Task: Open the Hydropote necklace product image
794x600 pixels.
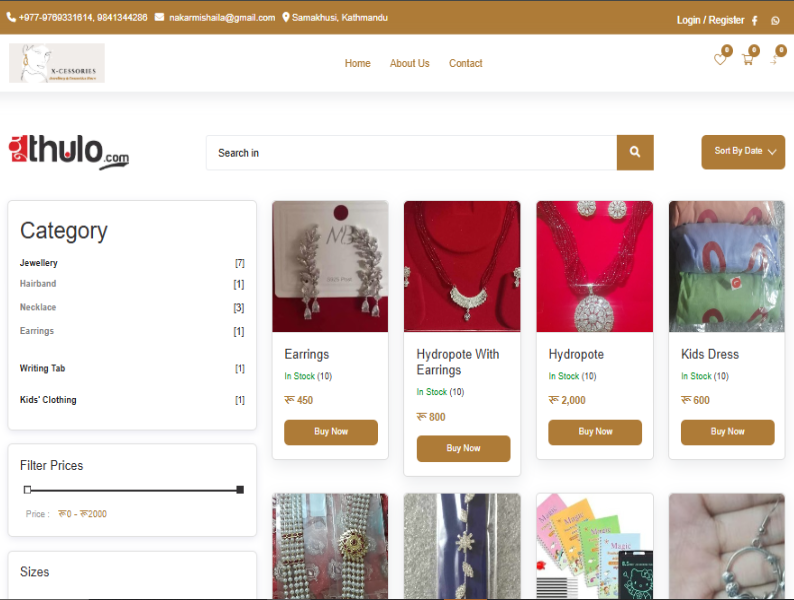Action: click(594, 266)
